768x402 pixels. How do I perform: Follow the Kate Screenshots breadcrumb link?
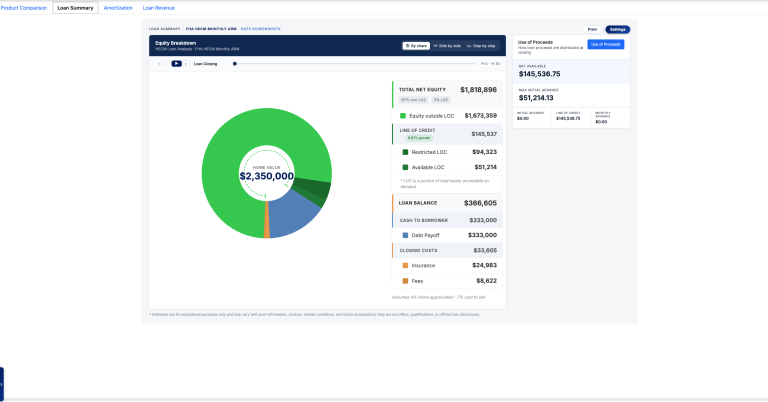261,29
